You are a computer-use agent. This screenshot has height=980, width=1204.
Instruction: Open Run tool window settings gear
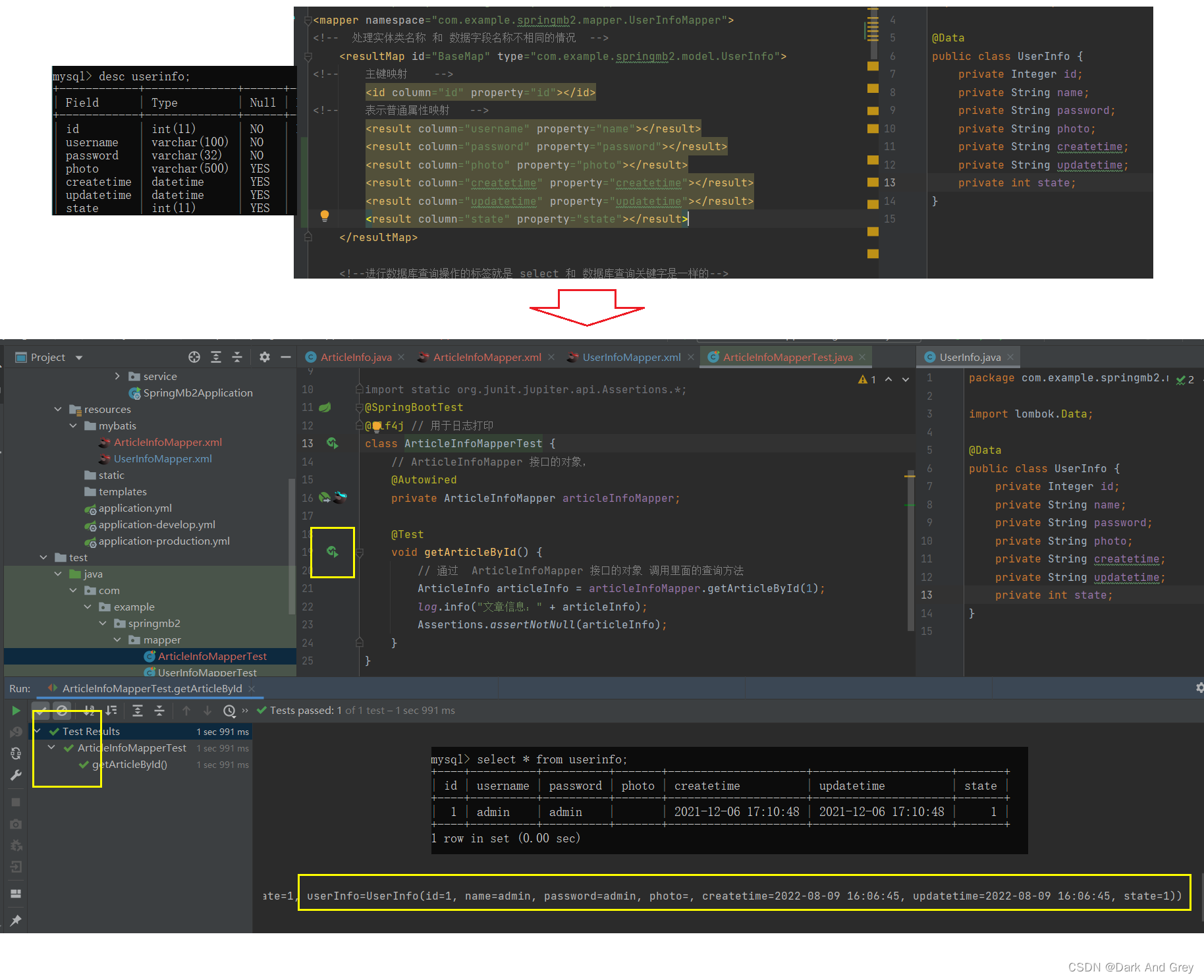[x=1199, y=688]
